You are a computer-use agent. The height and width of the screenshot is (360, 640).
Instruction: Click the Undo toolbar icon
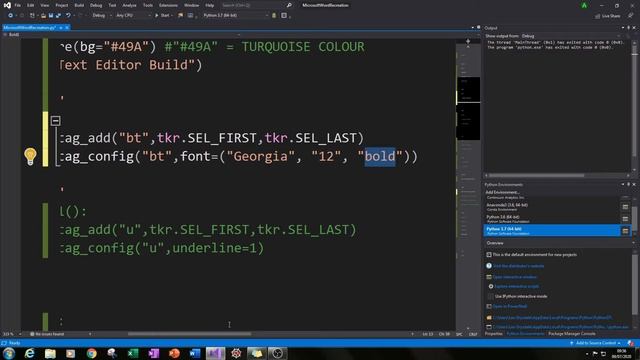click(68, 16)
